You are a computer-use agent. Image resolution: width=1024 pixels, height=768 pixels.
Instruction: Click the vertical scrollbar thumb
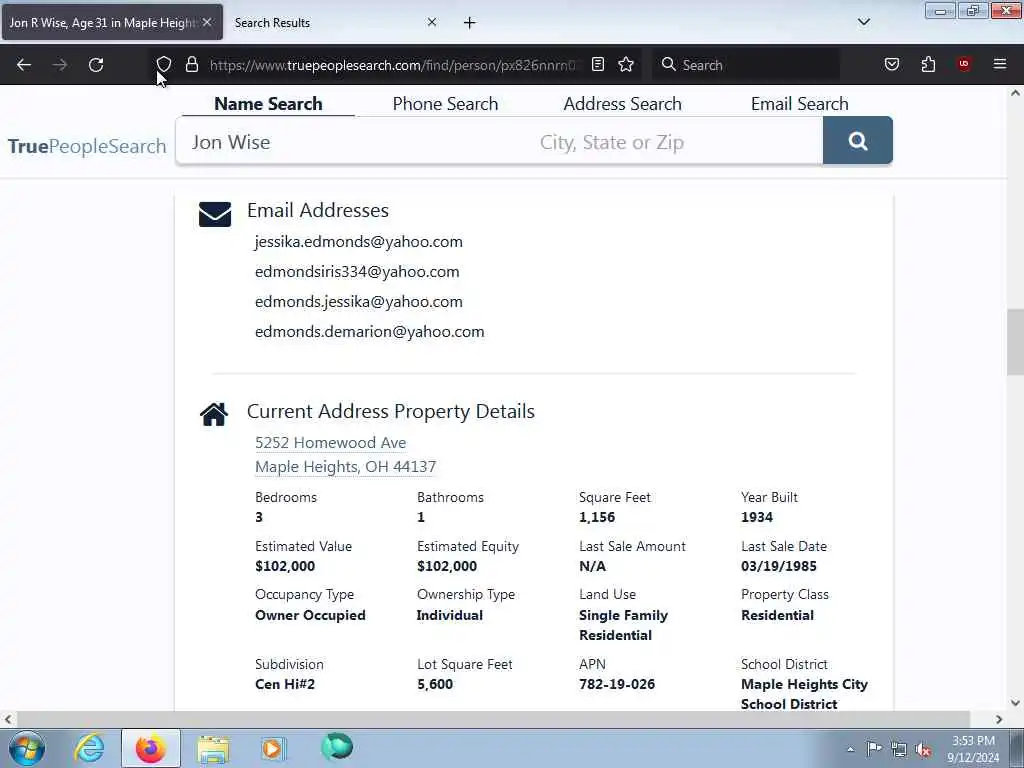pos(1015,342)
